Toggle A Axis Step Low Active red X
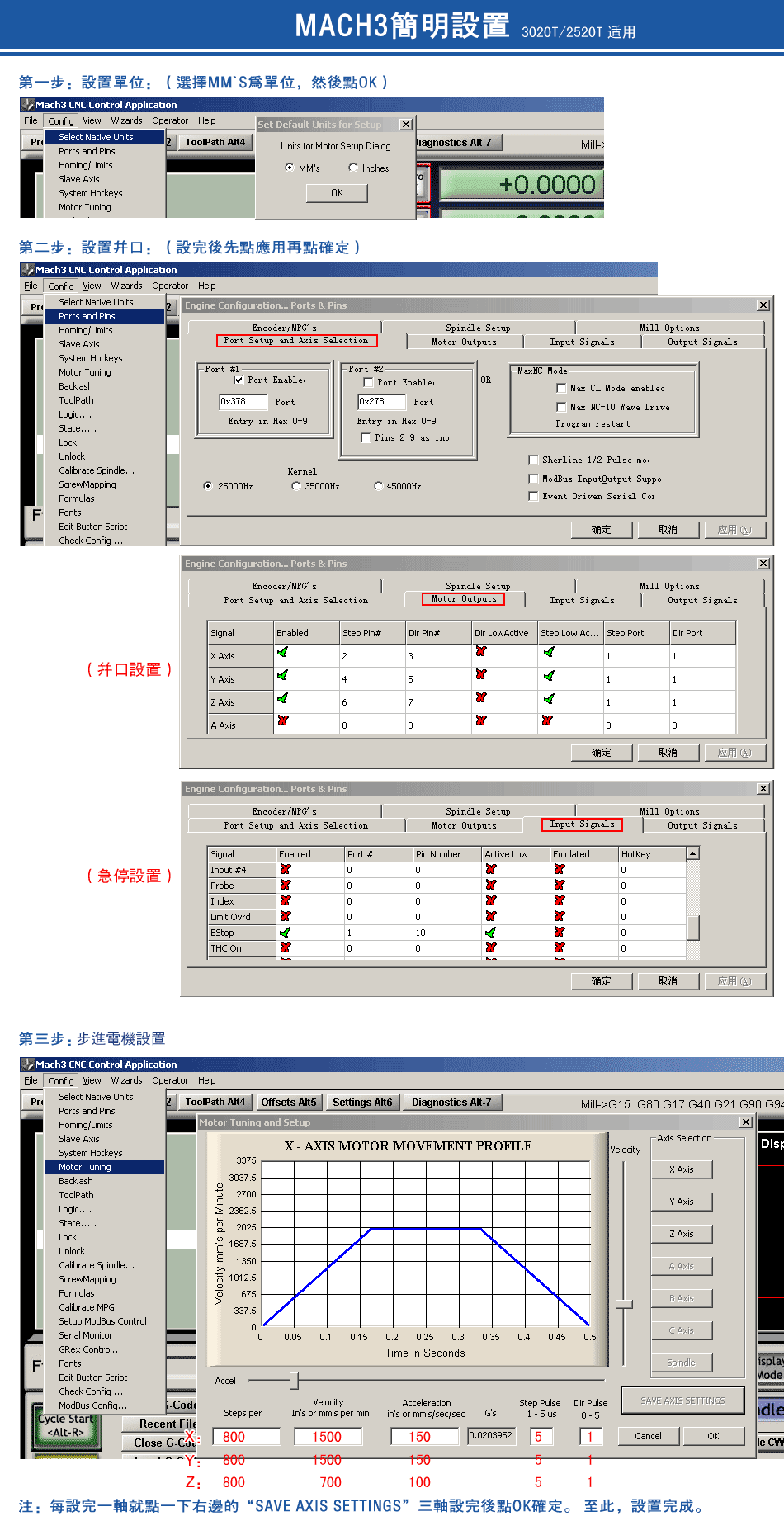Viewport: 784px width, 1521px height. [x=546, y=720]
